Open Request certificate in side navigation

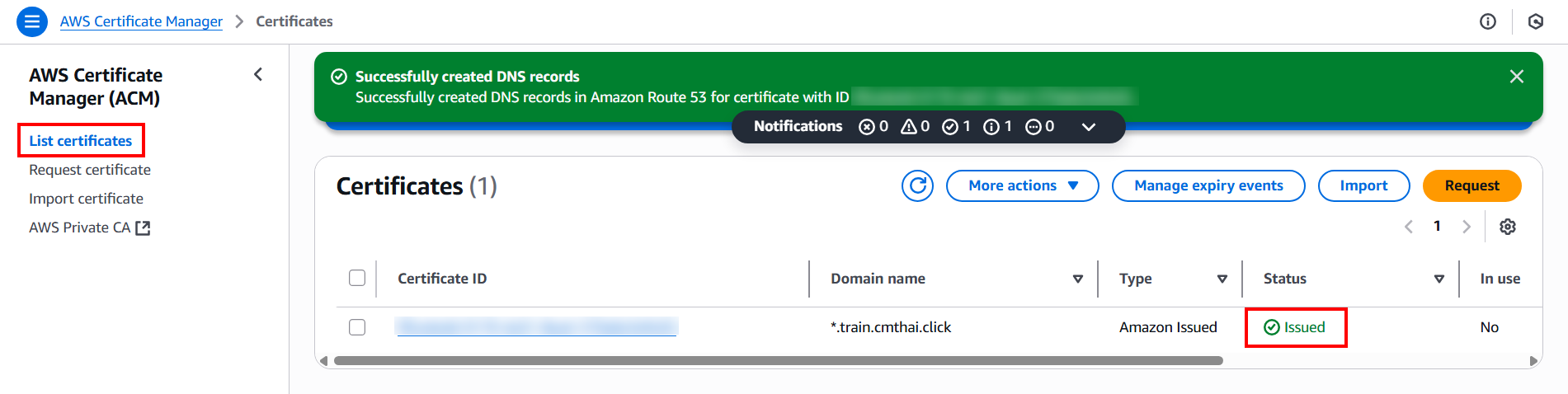(90, 170)
